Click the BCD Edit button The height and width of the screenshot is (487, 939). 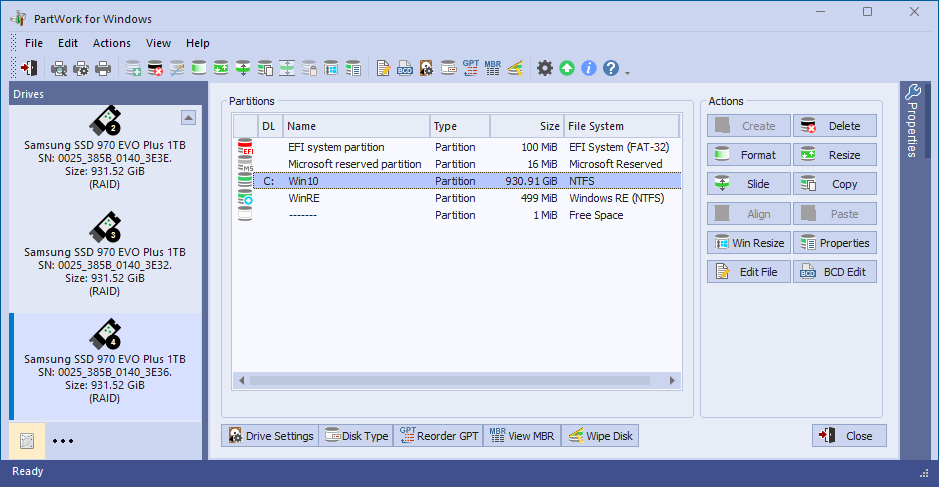[x=835, y=271]
